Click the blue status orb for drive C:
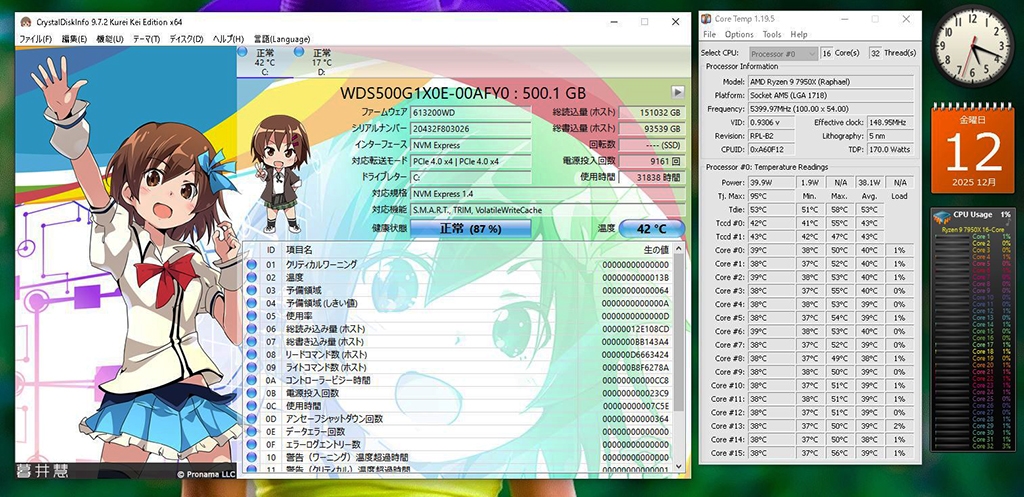 coord(243,52)
